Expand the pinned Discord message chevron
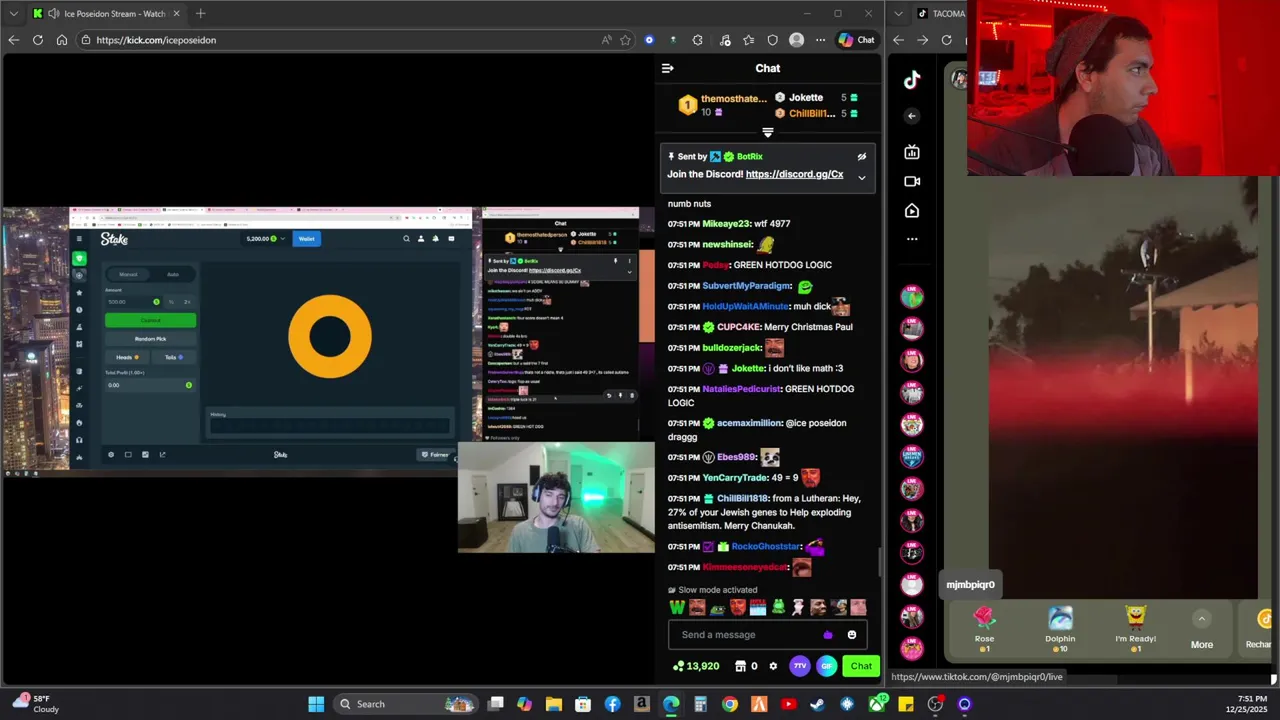Image resolution: width=1280 pixels, height=720 pixels. click(x=861, y=177)
